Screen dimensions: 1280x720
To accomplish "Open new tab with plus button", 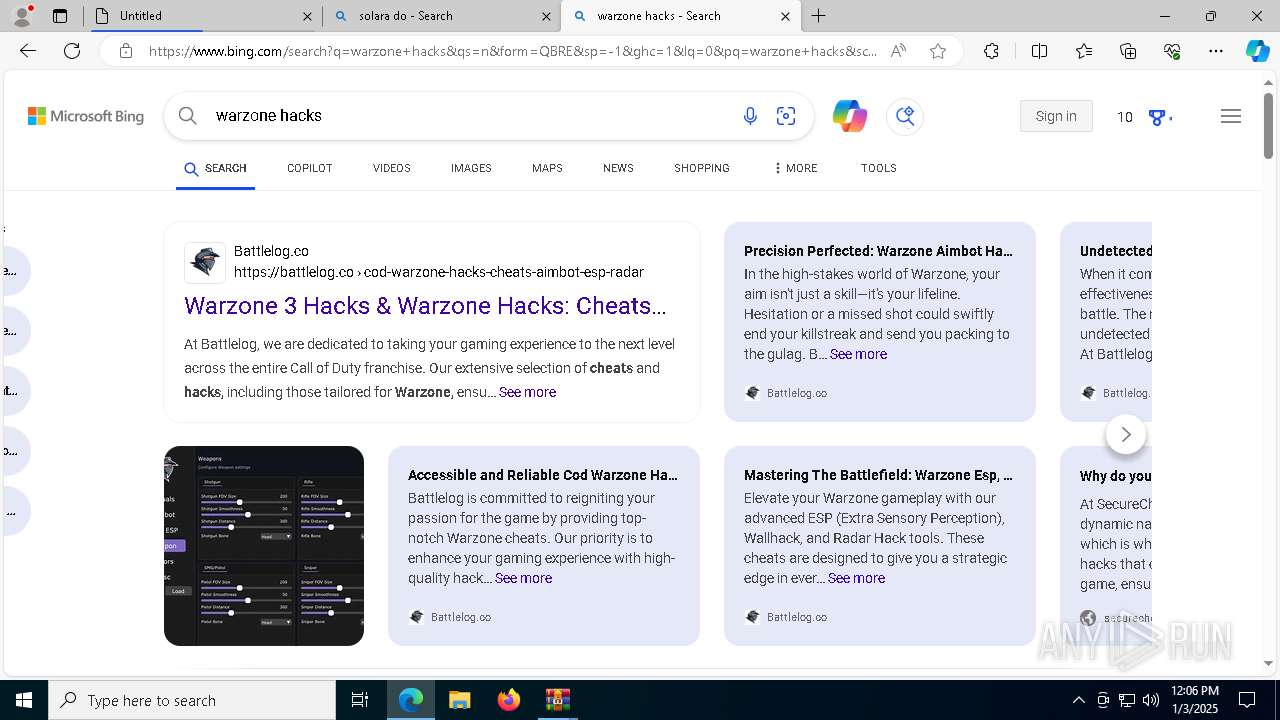I will (819, 15).
